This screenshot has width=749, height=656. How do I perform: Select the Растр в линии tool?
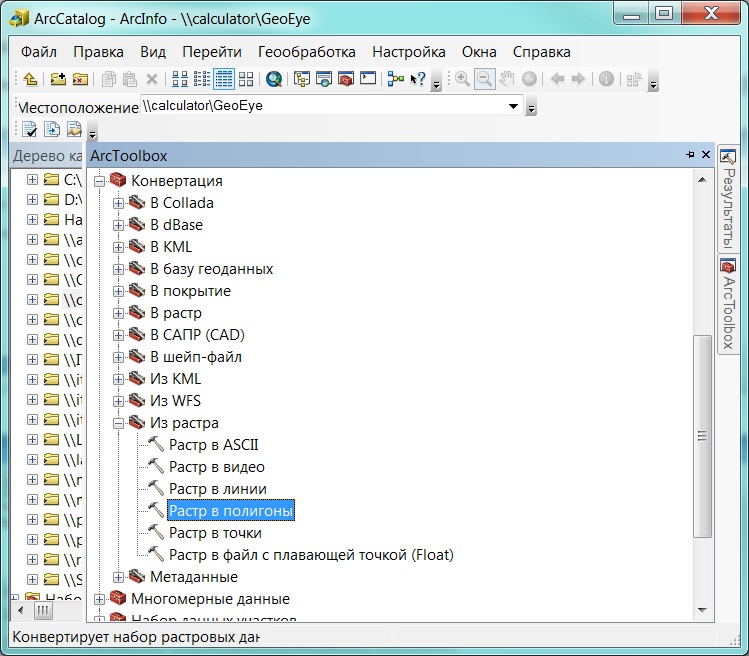click(218, 489)
